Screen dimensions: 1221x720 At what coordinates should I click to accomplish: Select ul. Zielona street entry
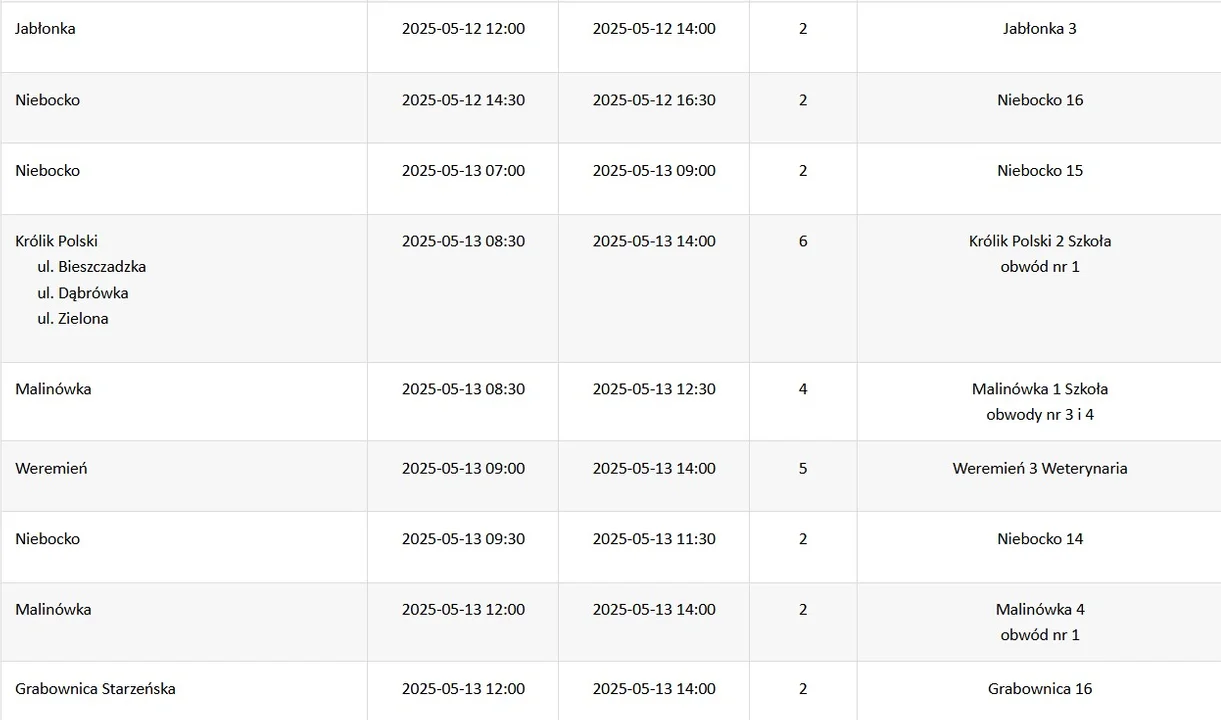(73, 319)
